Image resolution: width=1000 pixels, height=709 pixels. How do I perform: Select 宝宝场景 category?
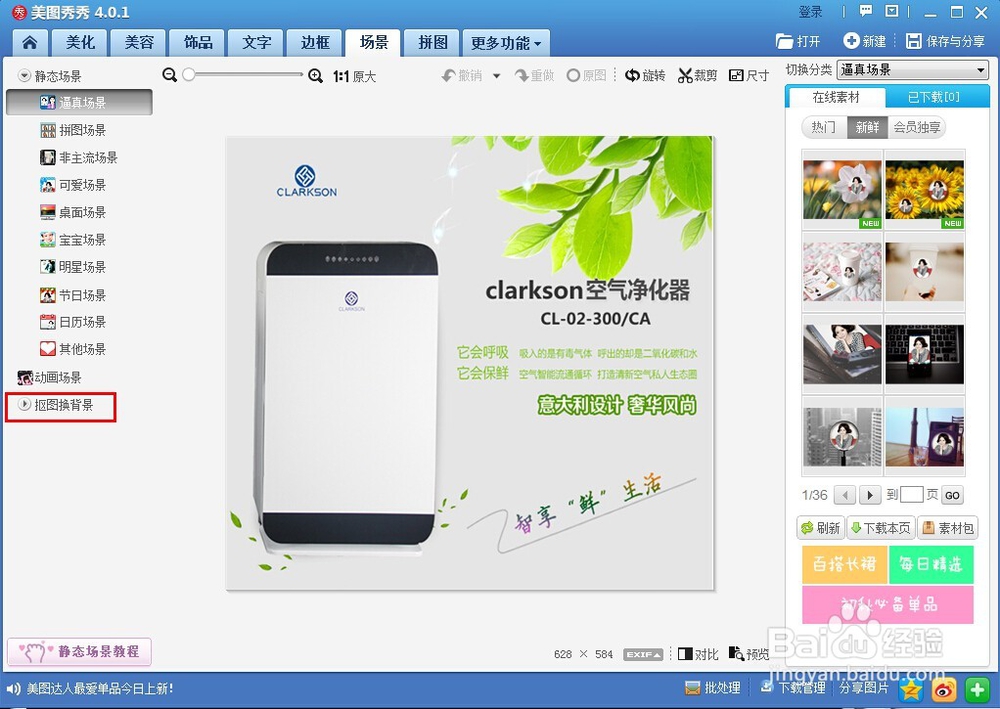(x=73, y=240)
